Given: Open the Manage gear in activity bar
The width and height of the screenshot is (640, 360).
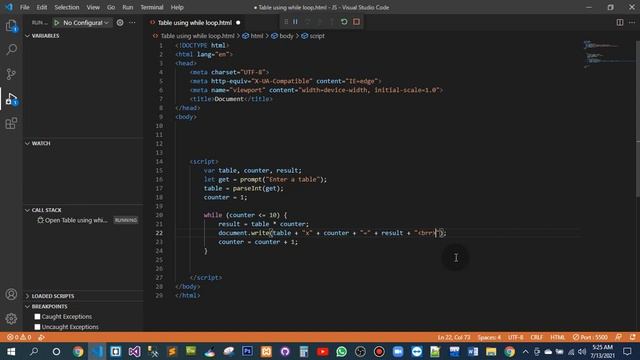Looking at the screenshot, I should coord(11,318).
